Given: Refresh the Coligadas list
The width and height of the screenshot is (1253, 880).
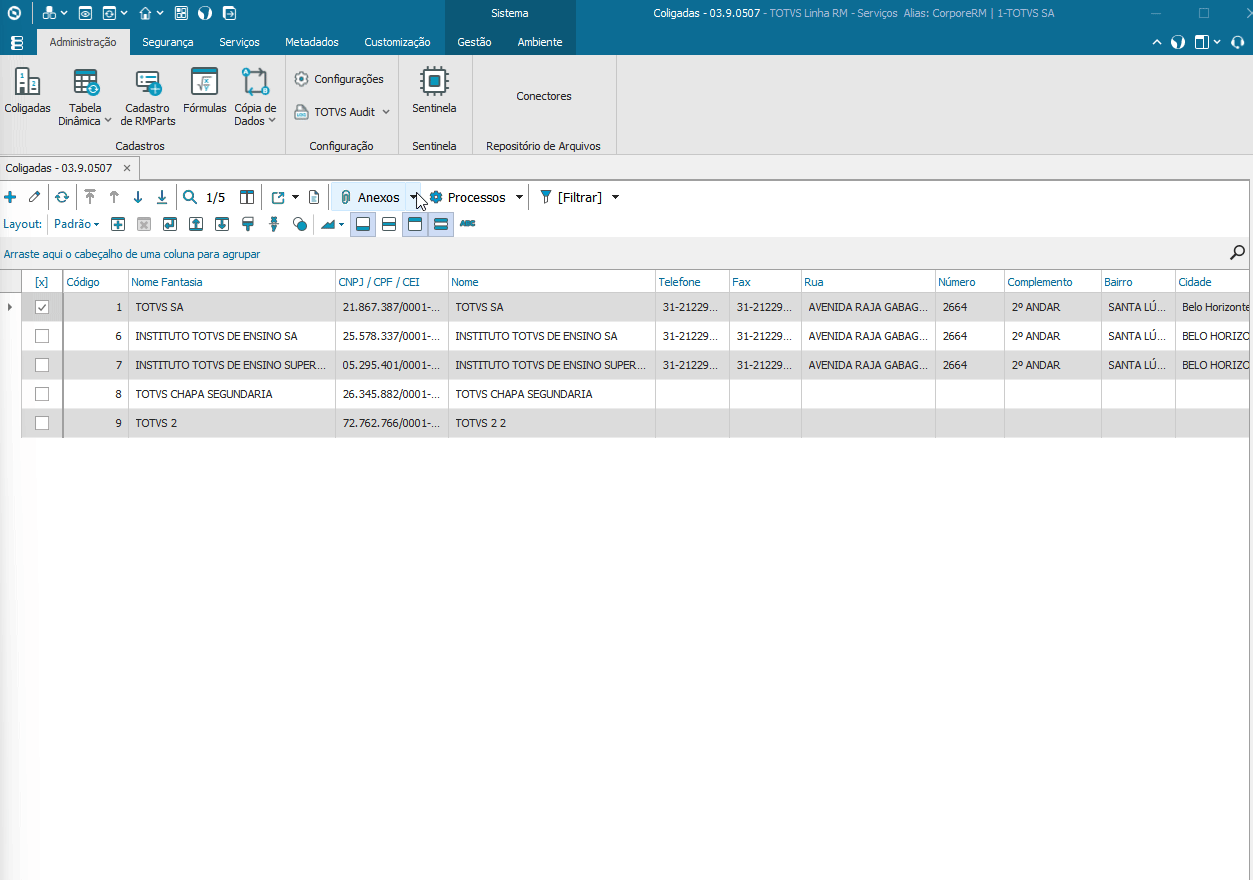Looking at the screenshot, I should pos(62,197).
